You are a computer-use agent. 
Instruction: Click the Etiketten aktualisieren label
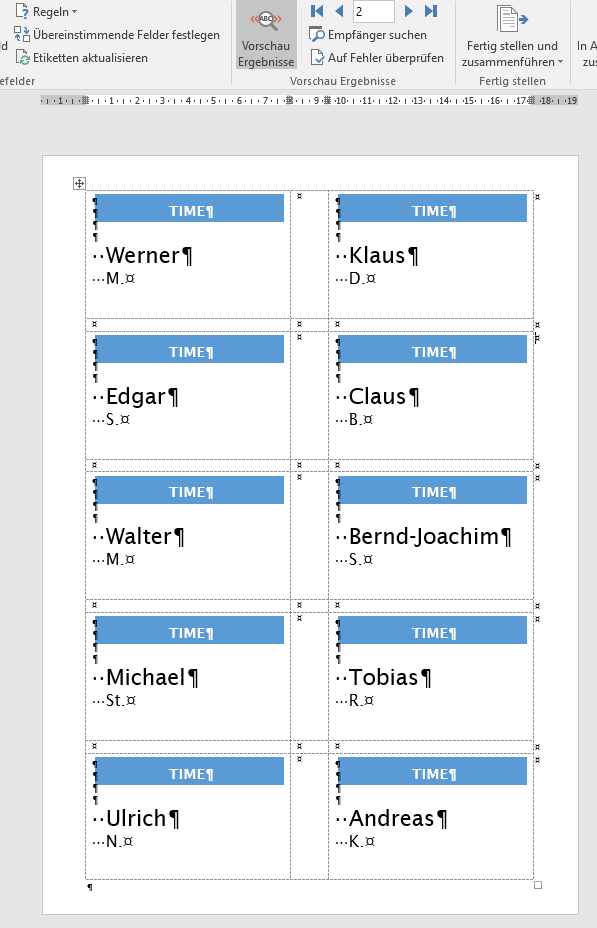click(x=91, y=58)
